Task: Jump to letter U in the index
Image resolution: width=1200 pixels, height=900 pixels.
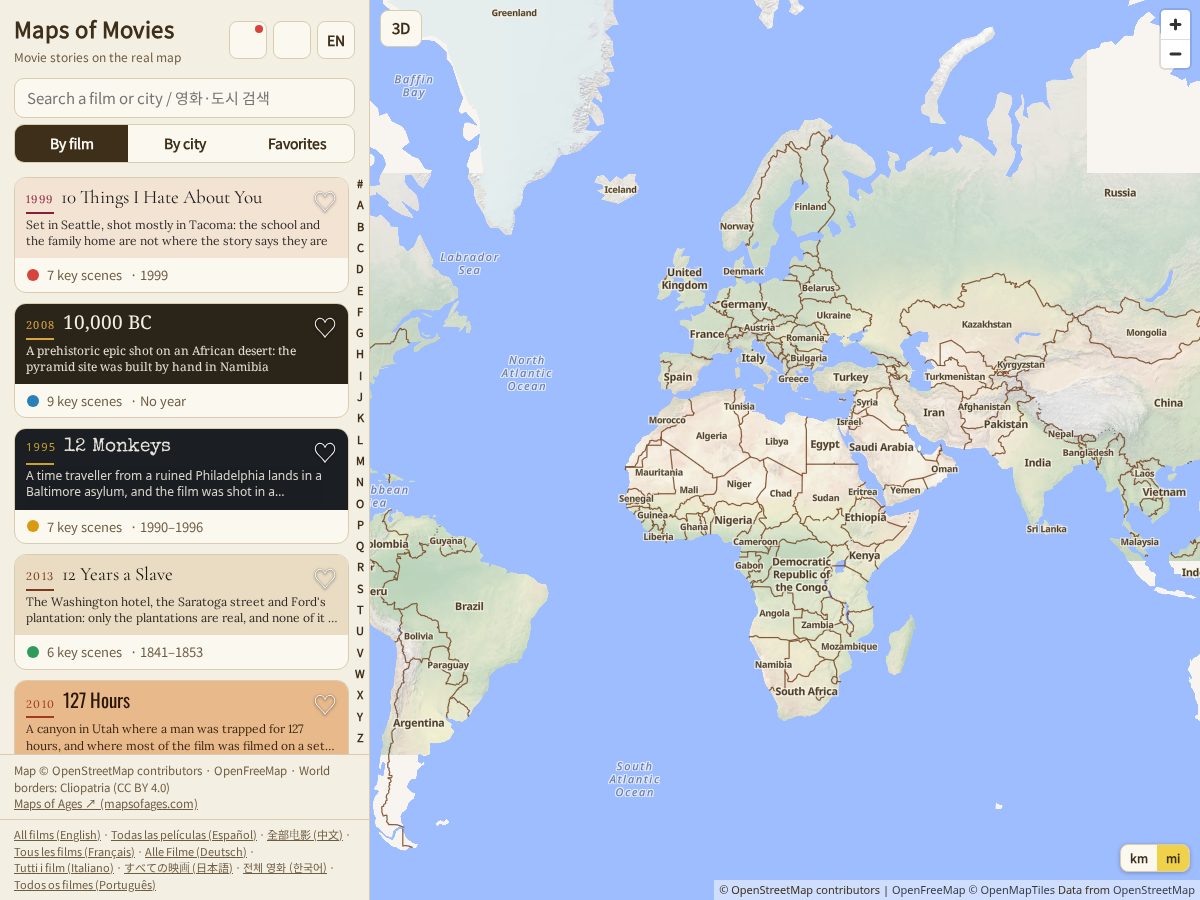Action: [360, 631]
